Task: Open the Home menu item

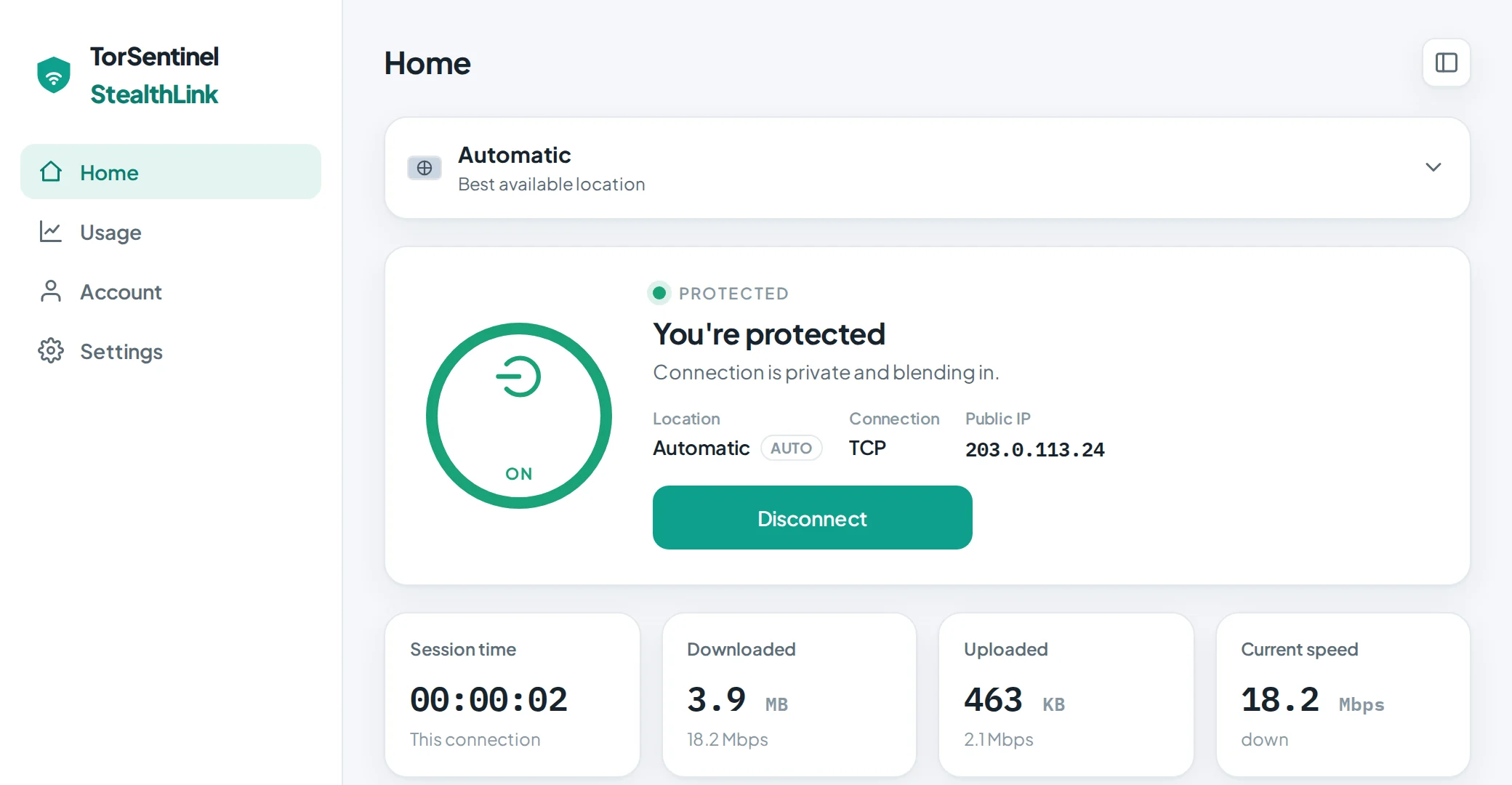Action: pyautogui.click(x=171, y=172)
